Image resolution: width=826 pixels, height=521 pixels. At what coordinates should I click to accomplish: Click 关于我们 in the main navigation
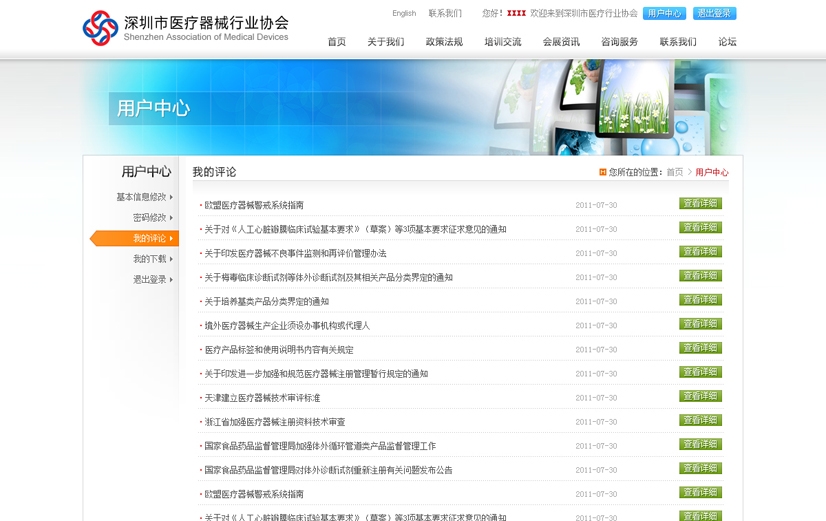(385, 42)
